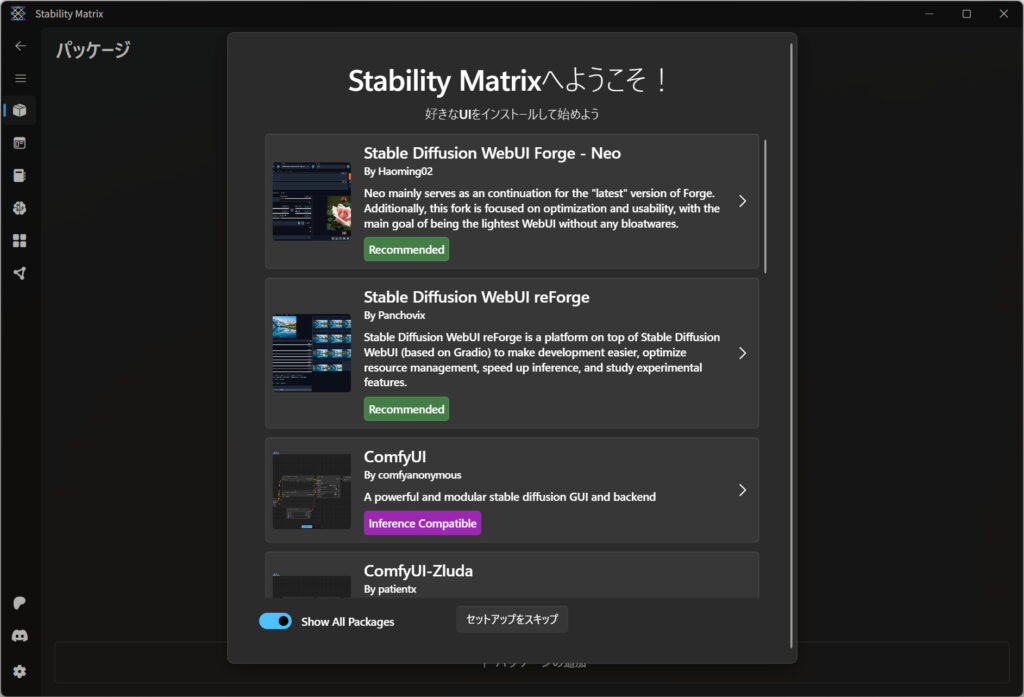
Task: Expand the ComfyUI chevron arrow
Action: click(x=742, y=490)
